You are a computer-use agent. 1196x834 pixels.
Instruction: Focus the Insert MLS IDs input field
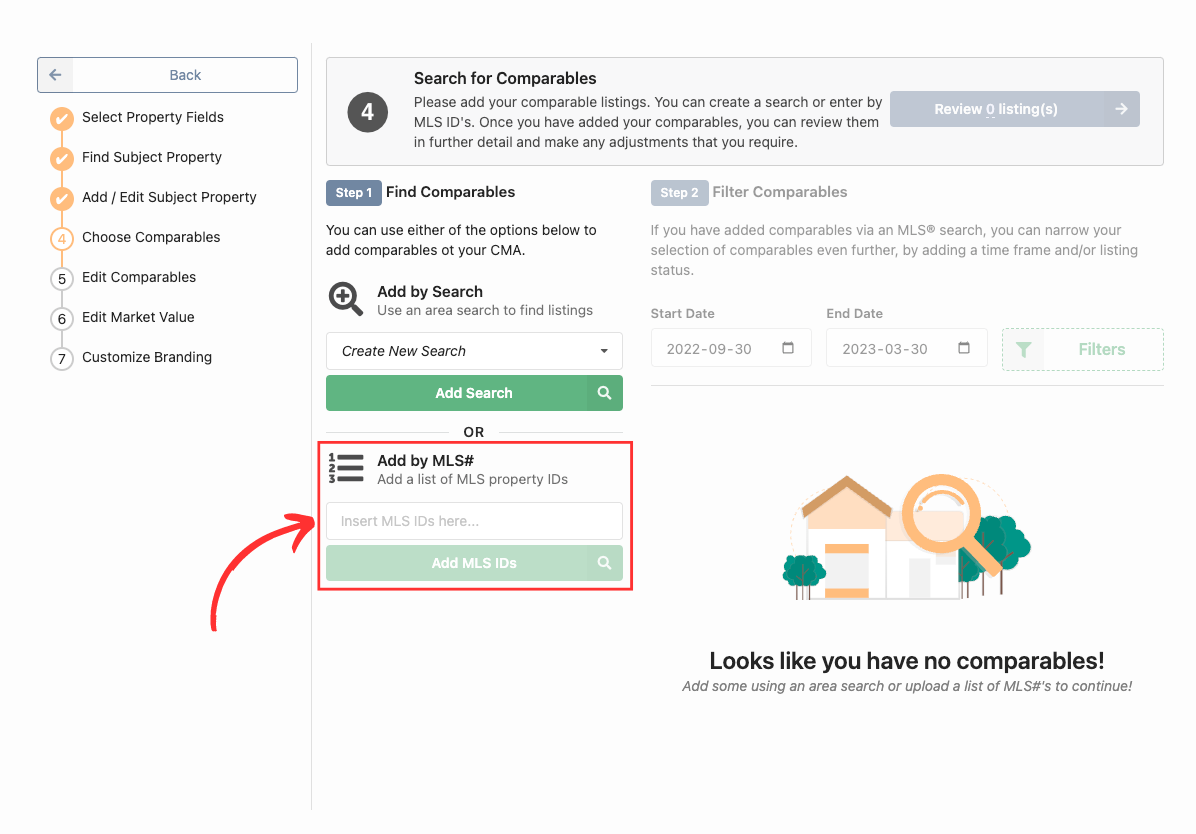pyautogui.click(x=474, y=521)
